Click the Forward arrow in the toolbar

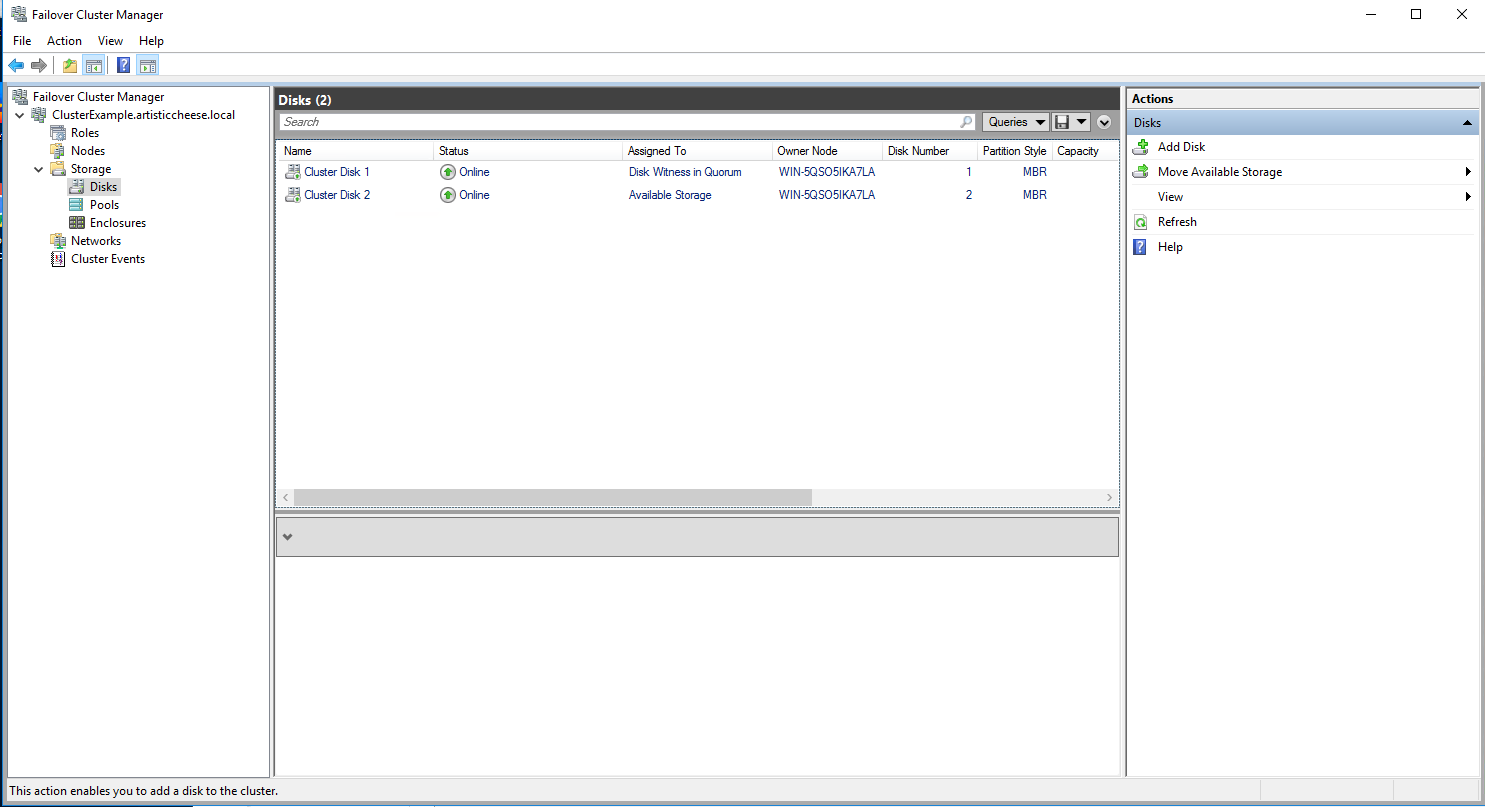39,66
